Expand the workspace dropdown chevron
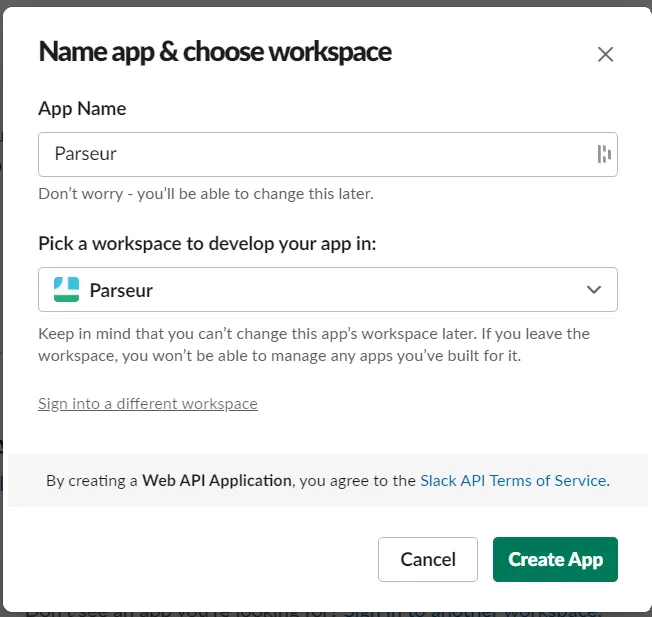652x617 pixels. point(594,289)
